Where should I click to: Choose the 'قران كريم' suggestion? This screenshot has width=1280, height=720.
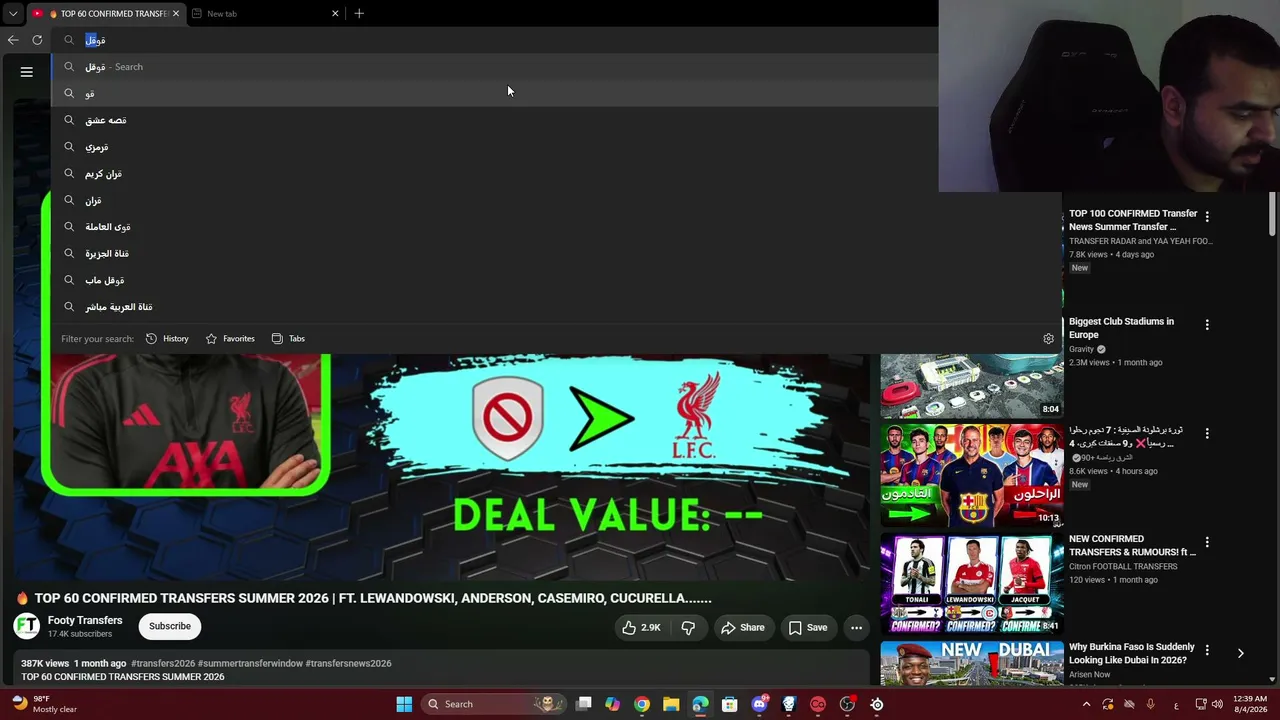[x=556, y=174]
